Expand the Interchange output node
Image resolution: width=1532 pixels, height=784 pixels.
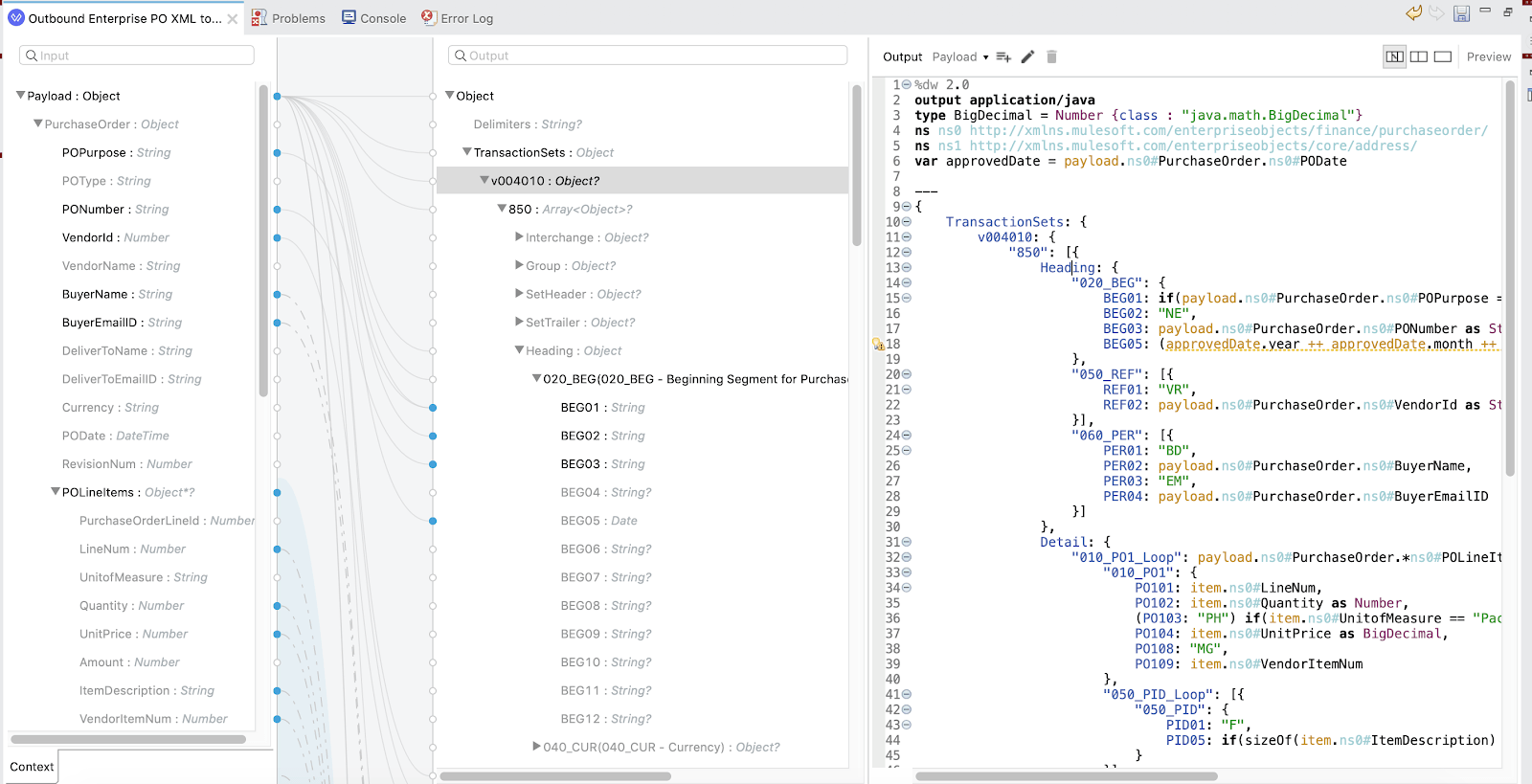click(x=519, y=236)
